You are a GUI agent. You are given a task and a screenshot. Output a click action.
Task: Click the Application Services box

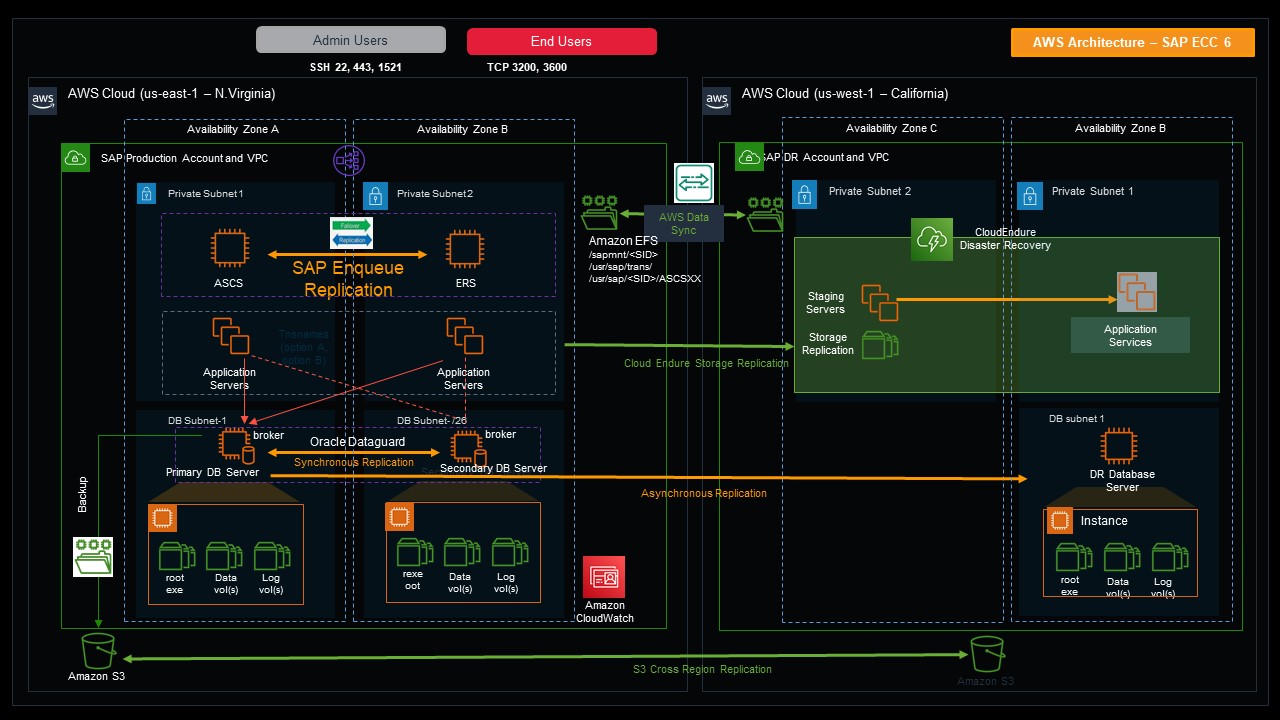(1130, 335)
